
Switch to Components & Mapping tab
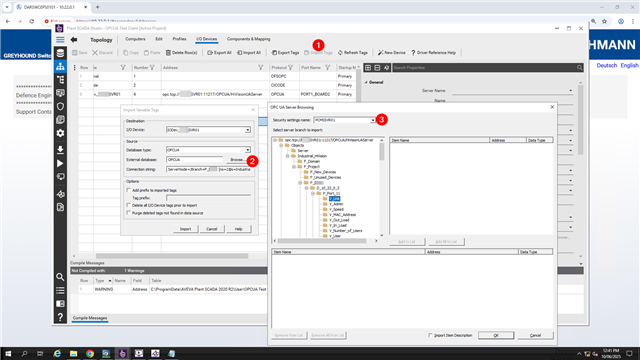click(x=249, y=39)
